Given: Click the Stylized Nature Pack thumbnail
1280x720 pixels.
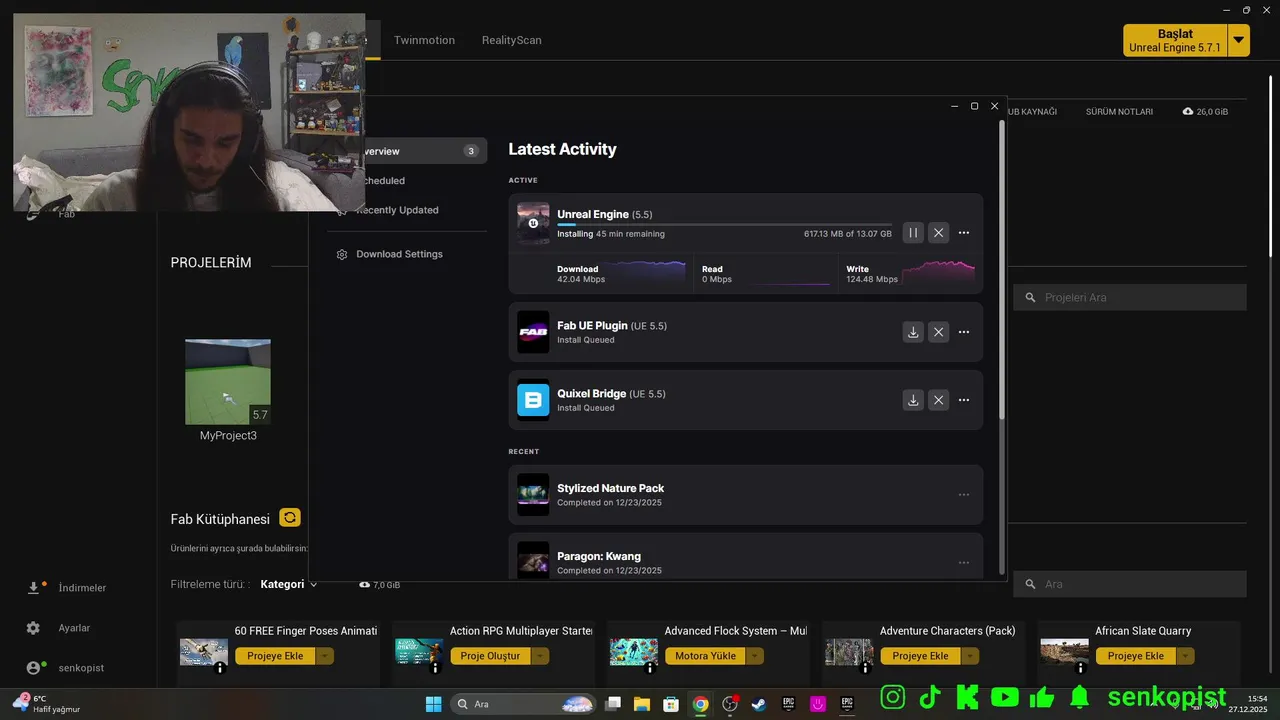Looking at the screenshot, I should pos(533,495).
